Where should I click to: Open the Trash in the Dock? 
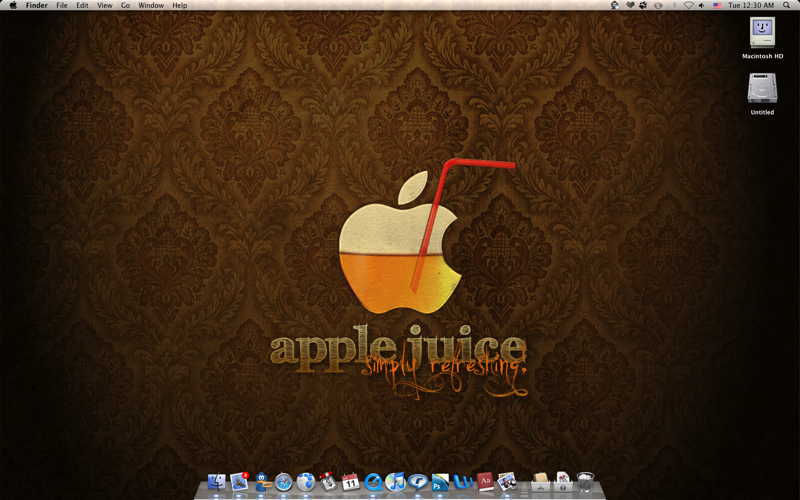585,482
